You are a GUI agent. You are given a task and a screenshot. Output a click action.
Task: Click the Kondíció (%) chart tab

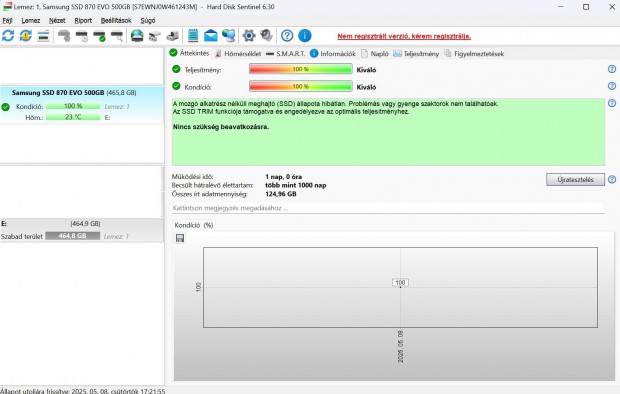(194, 225)
